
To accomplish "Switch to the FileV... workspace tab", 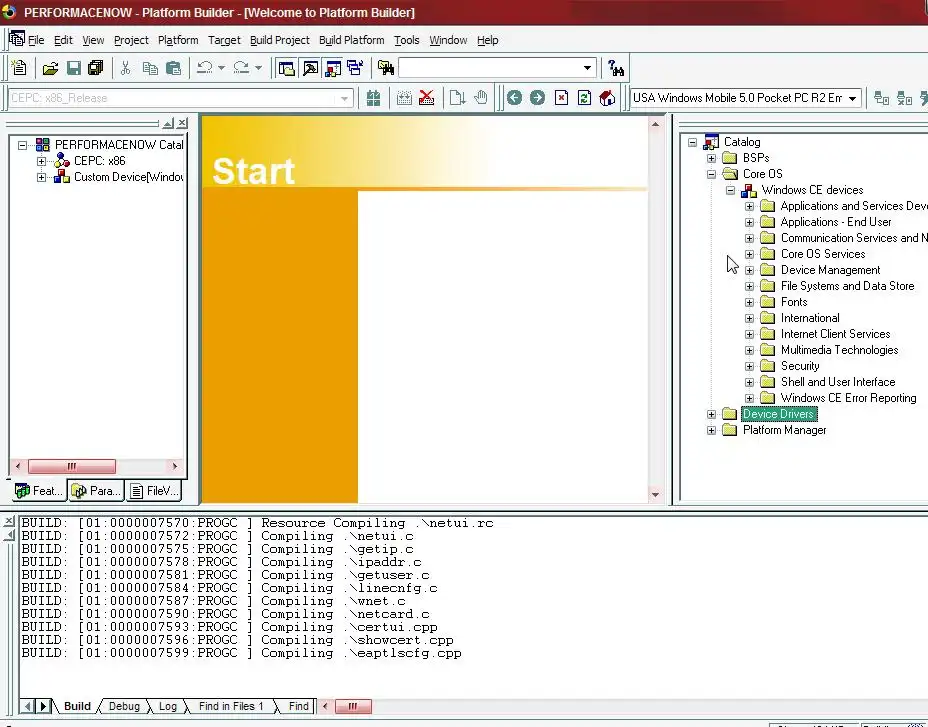I will (x=154, y=491).
